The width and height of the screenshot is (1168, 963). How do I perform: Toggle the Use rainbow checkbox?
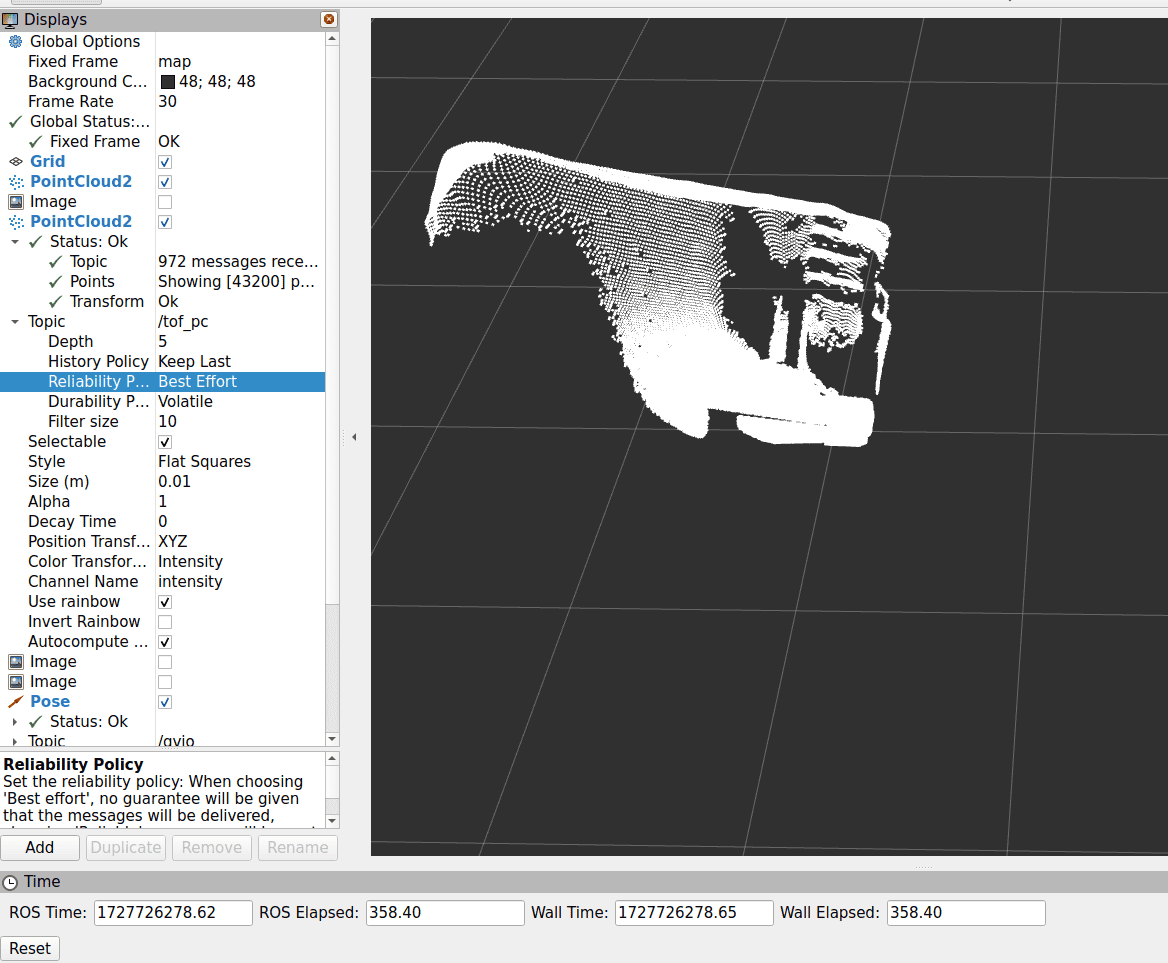165,602
